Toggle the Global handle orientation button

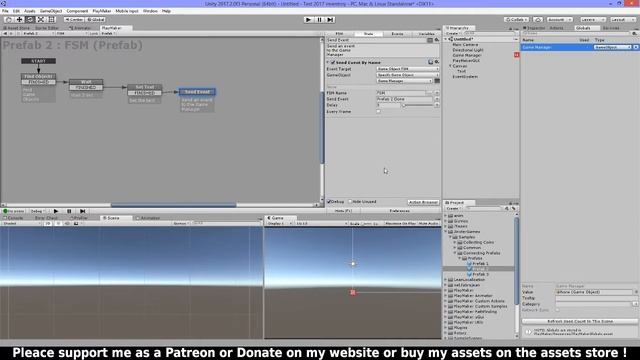pos(96,20)
